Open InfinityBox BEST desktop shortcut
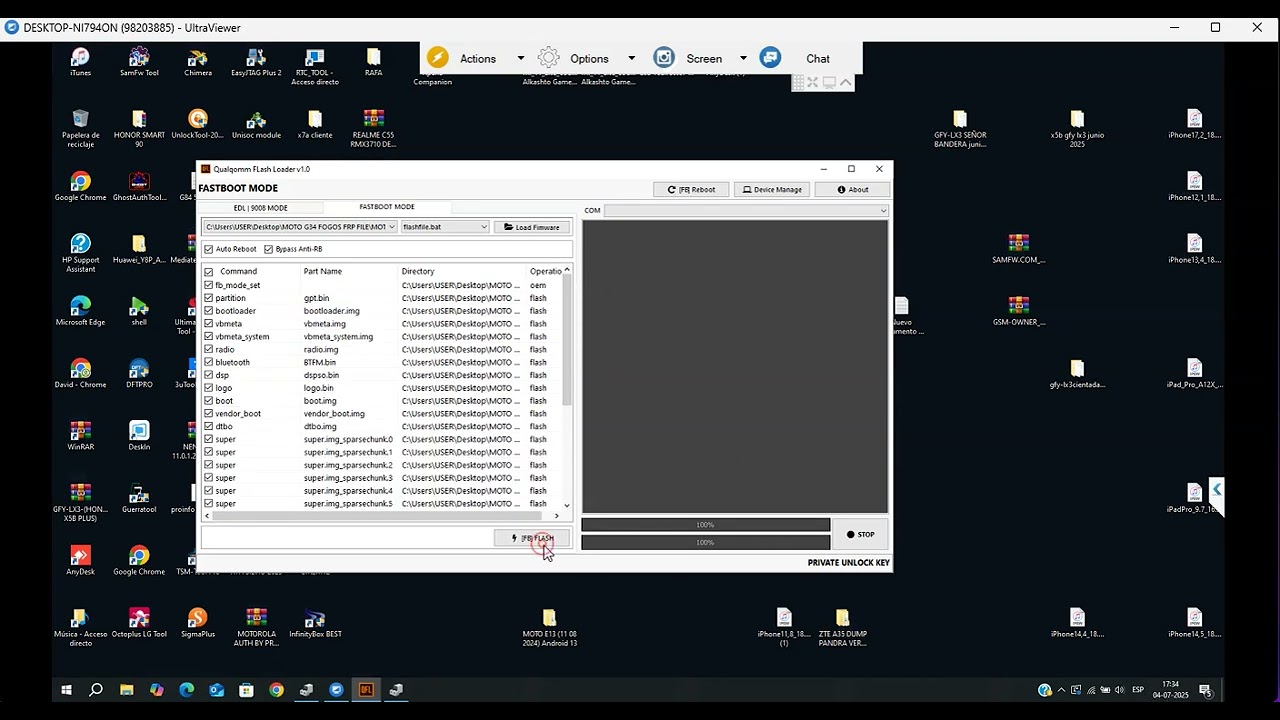Screen dimensions: 1280x720 click(x=315, y=623)
